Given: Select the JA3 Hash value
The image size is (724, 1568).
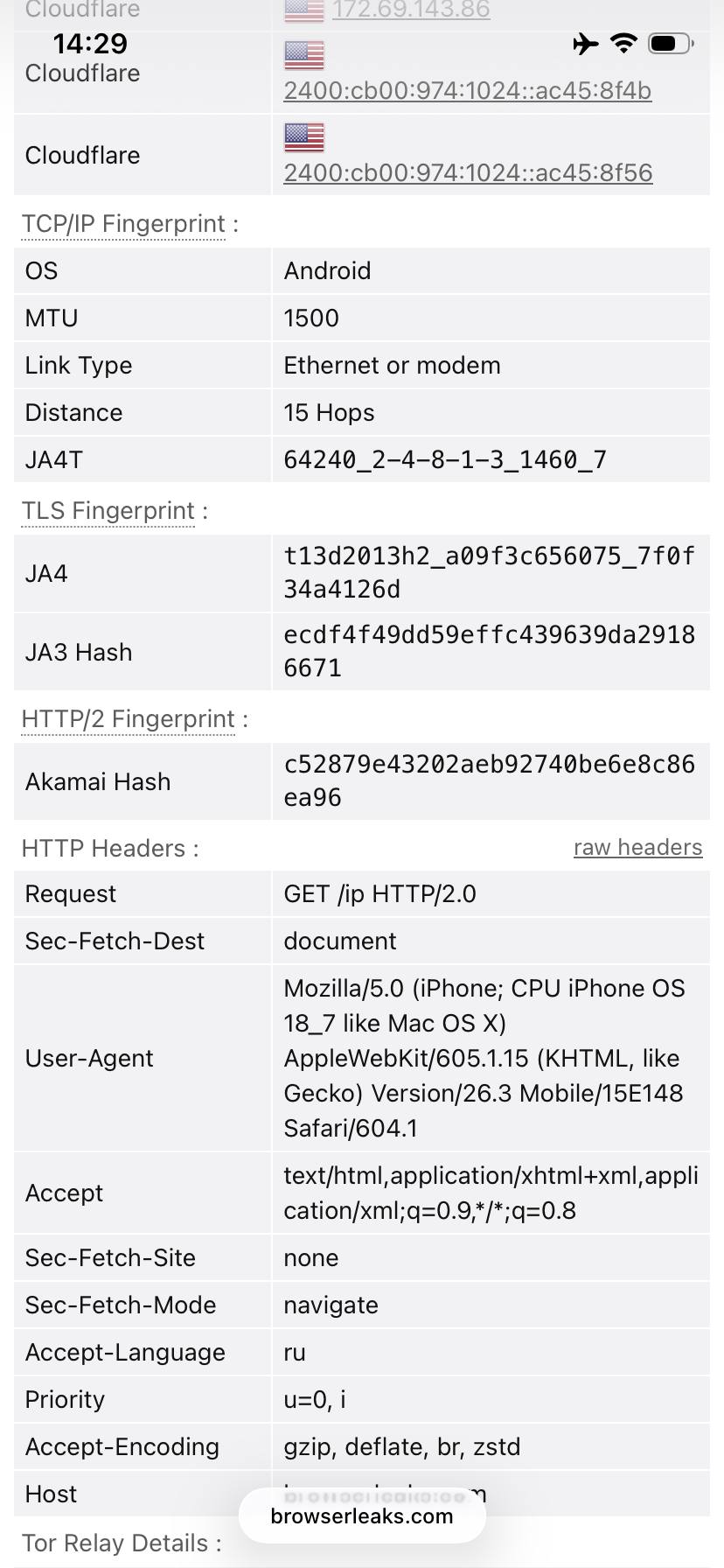Looking at the screenshot, I should (489, 651).
